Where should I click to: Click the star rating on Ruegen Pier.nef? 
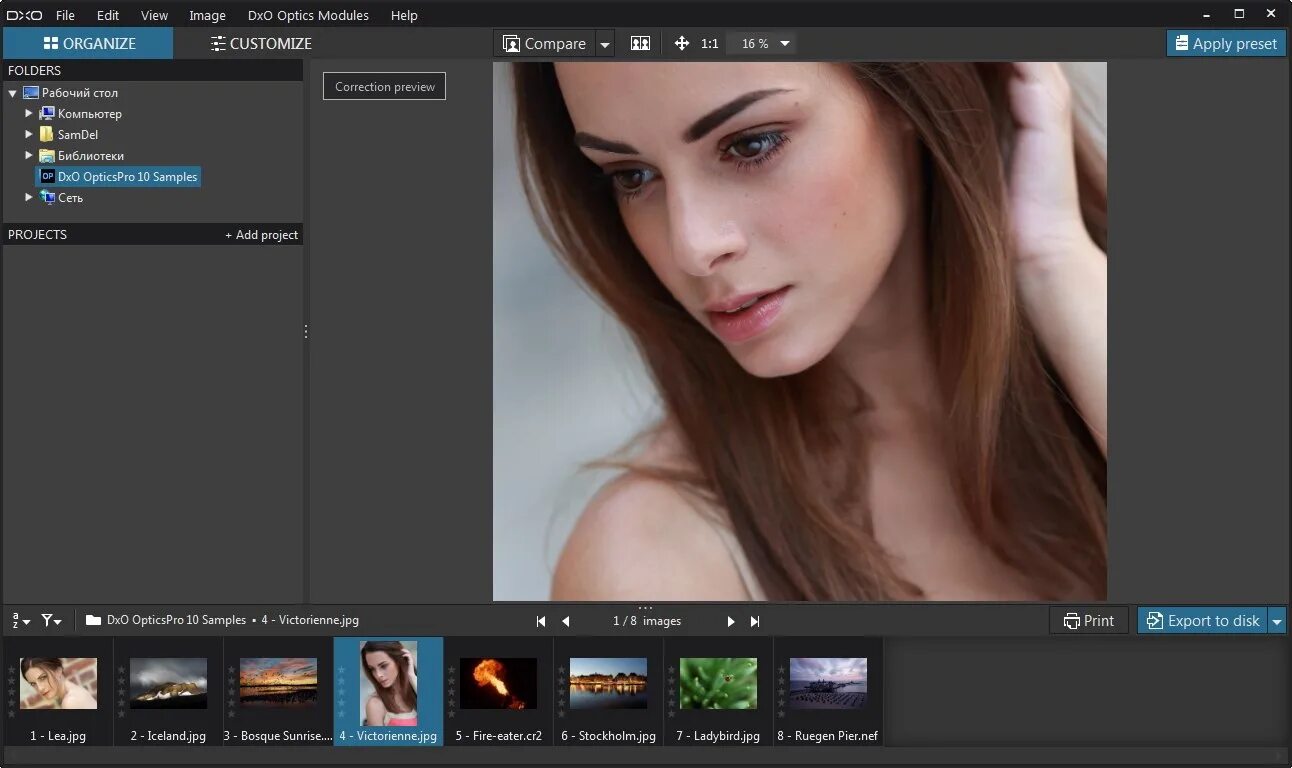(x=782, y=692)
